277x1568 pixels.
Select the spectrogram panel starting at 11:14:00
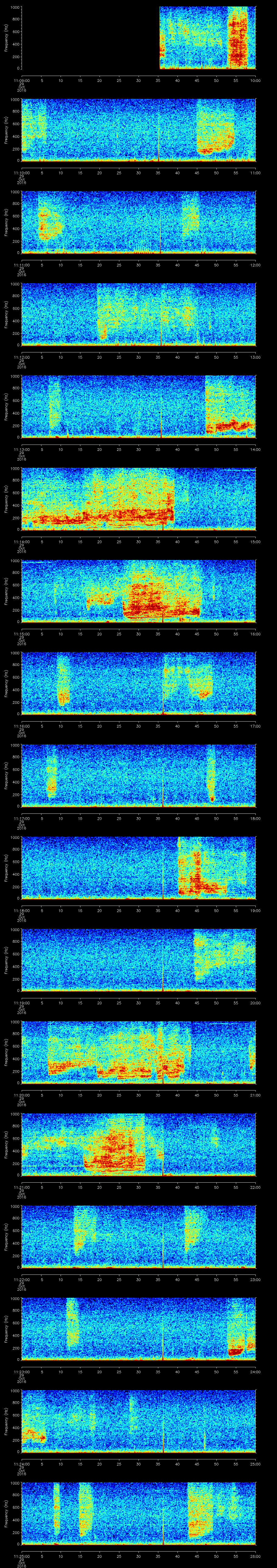[138, 499]
